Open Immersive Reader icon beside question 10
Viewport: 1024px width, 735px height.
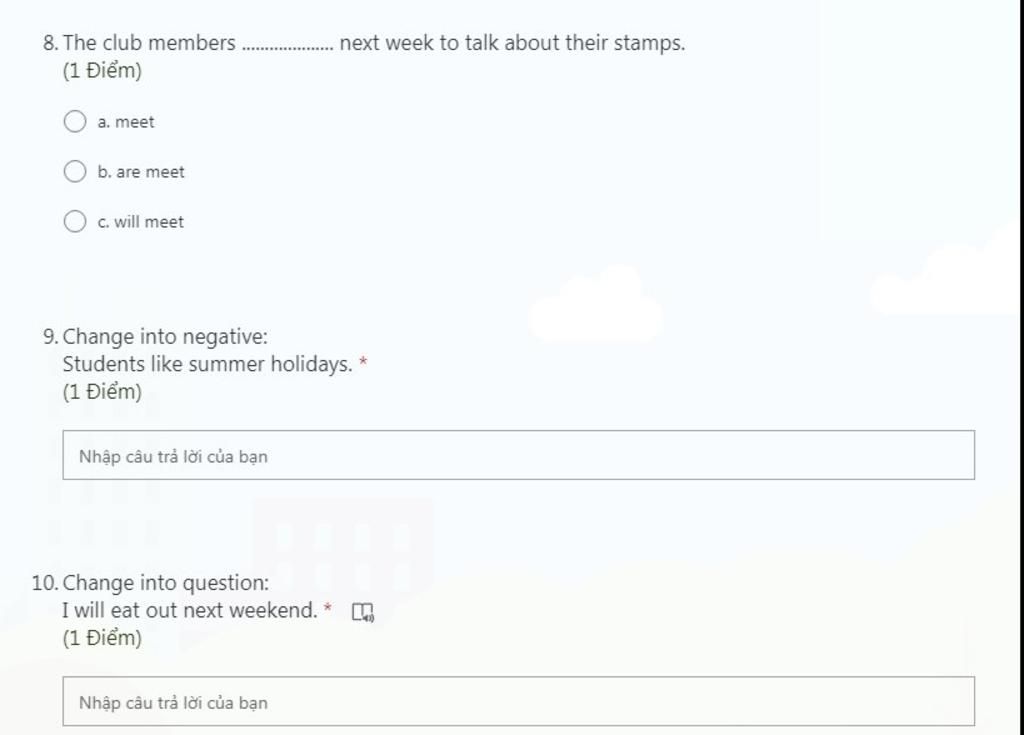(362, 612)
